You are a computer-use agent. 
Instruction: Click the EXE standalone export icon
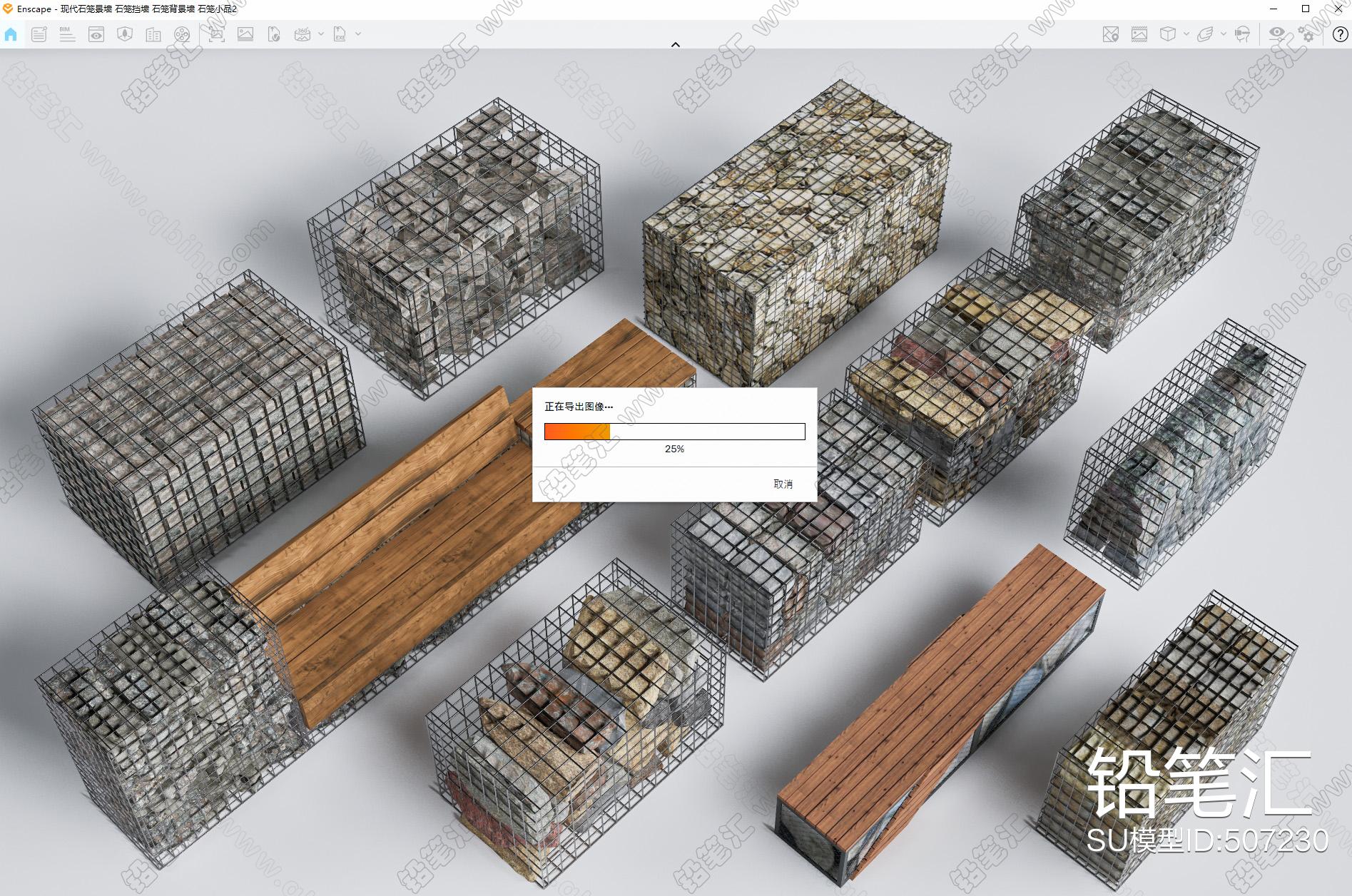click(x=340, y=34)
